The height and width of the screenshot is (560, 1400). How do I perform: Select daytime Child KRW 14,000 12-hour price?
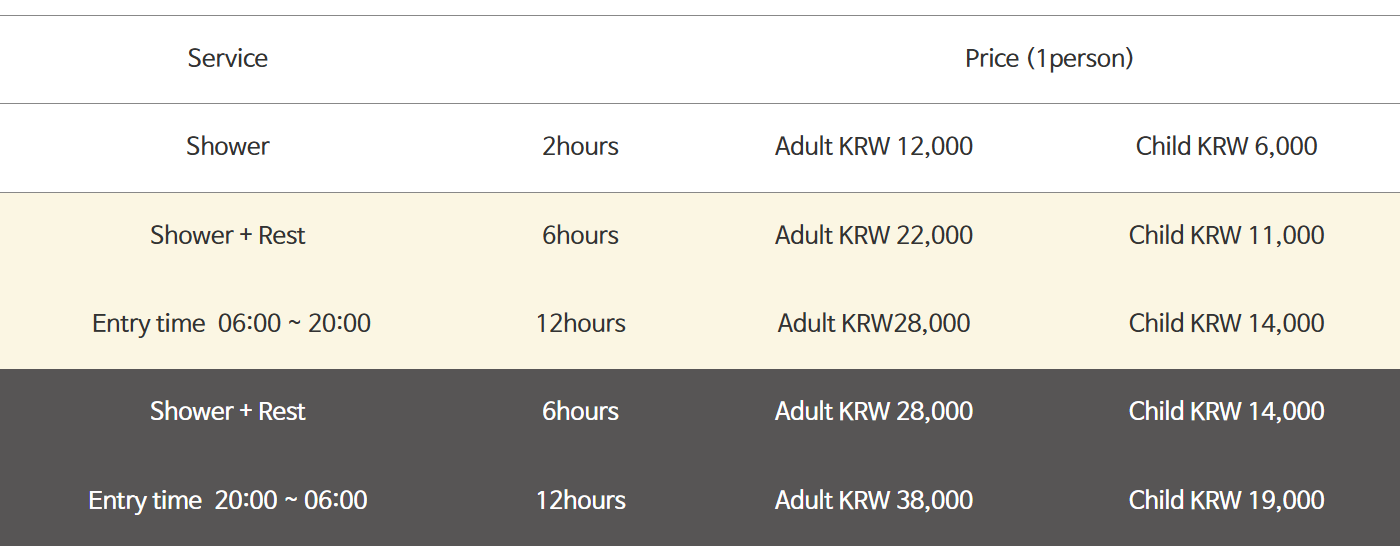click(1226, 323)
